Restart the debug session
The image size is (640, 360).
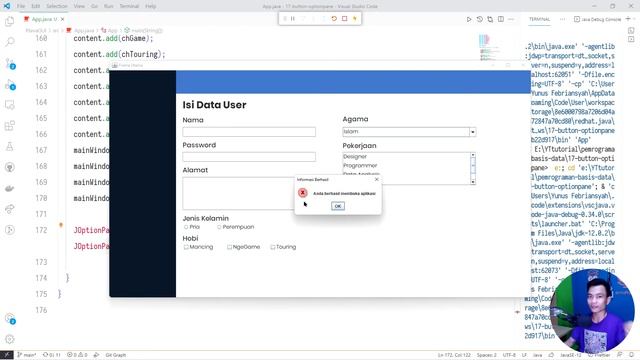tap(334, 18)
